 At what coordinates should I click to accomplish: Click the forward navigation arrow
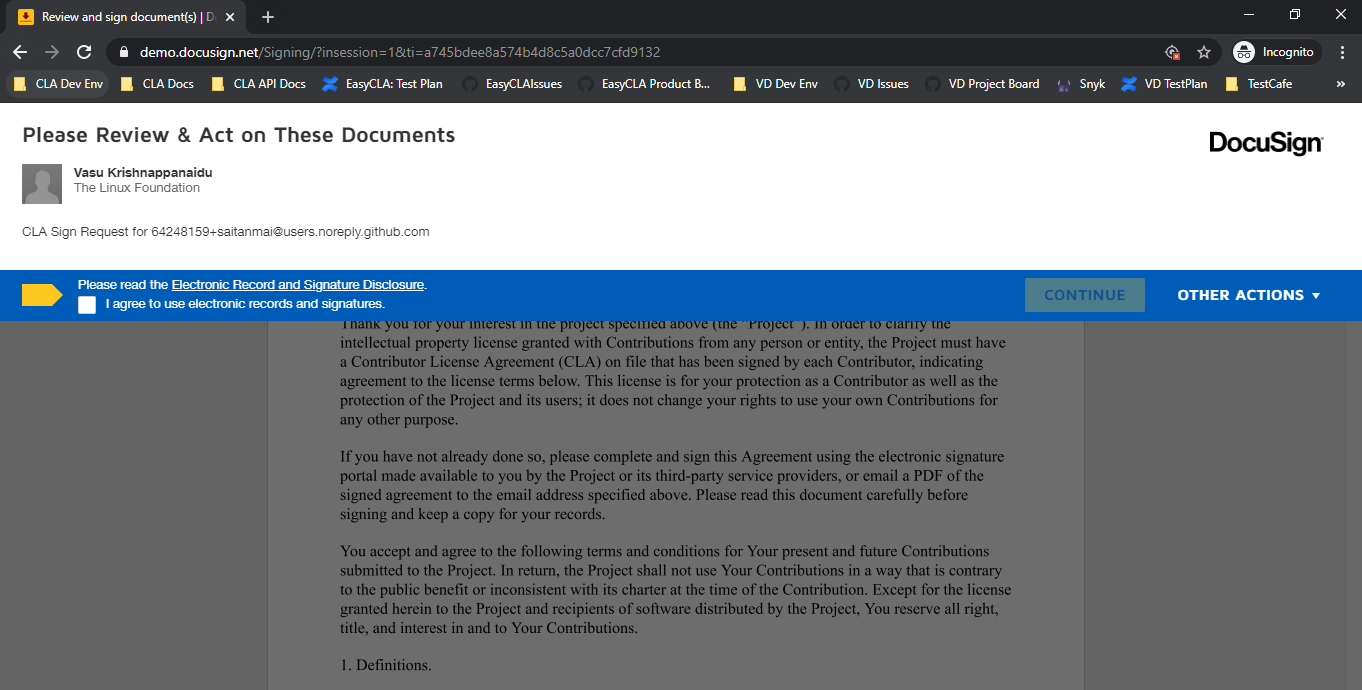tap(52, 51)
